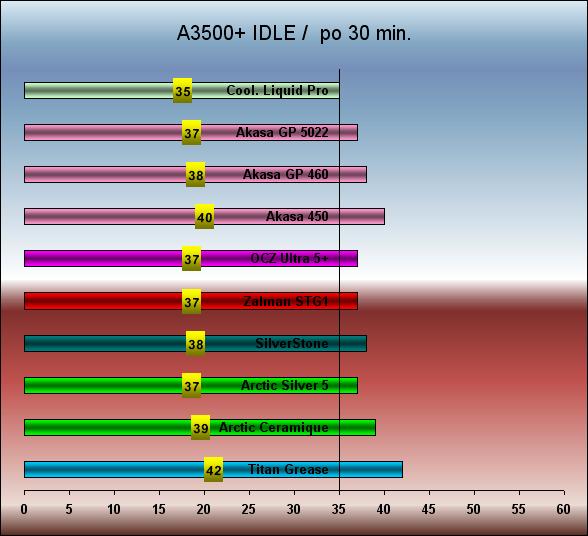Click the 'Titan Grease' bar label
The width and height of the screenshot is (588, 536).
point(288,469)
